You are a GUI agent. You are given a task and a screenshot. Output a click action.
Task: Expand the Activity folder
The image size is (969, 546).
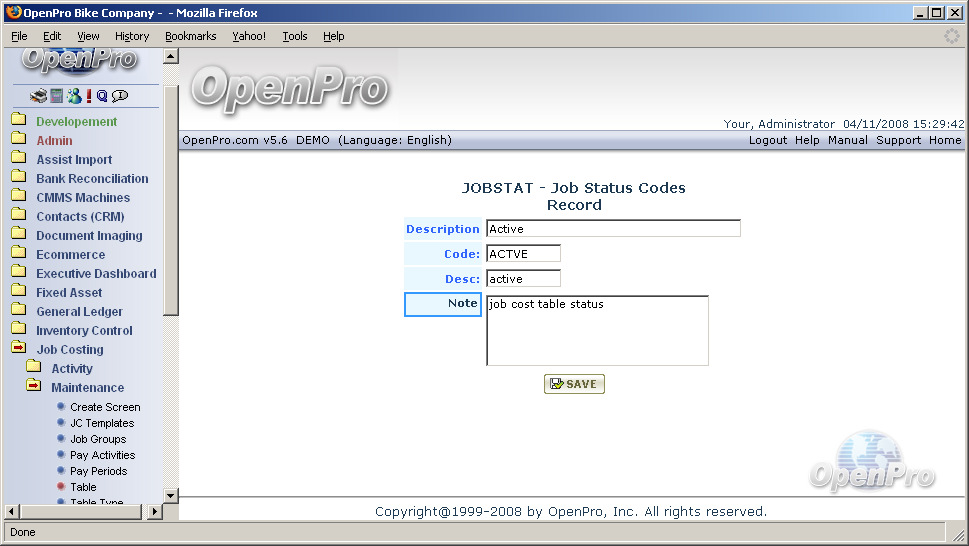tap(34, 368)
